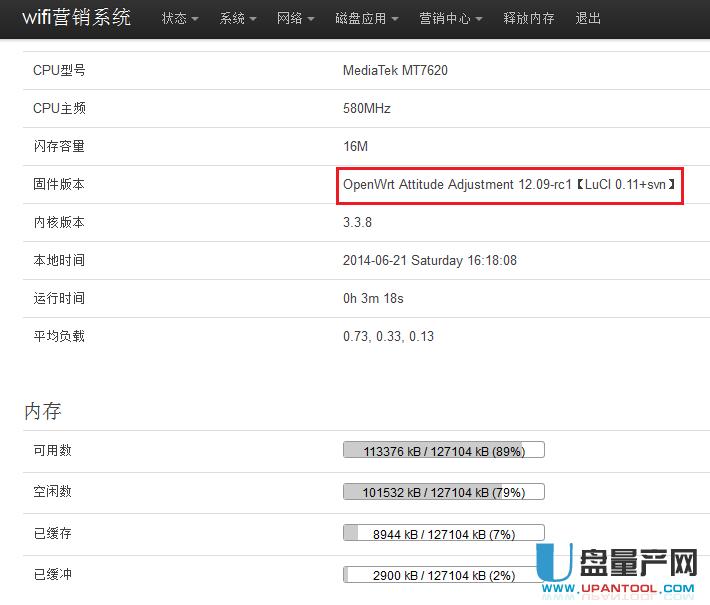Click the 8944 kB (7%) progress bar
The width and height of the screenshot is (710, 605).
pos(444,533)
